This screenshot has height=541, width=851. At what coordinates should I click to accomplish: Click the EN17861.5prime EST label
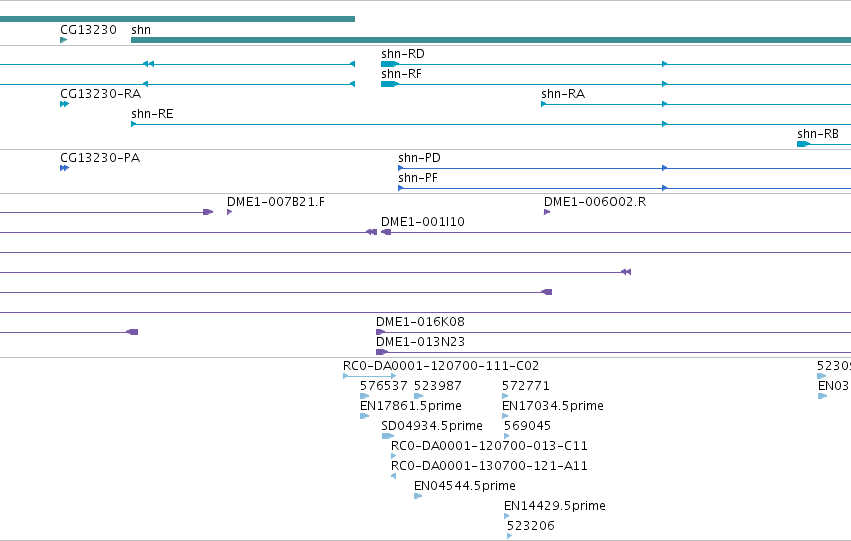click(411, 406)
